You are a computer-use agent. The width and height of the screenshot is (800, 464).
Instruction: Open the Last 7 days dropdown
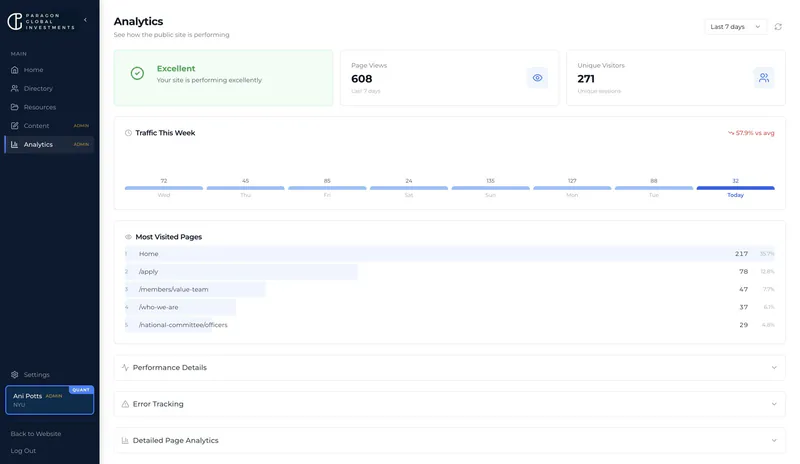735,27
